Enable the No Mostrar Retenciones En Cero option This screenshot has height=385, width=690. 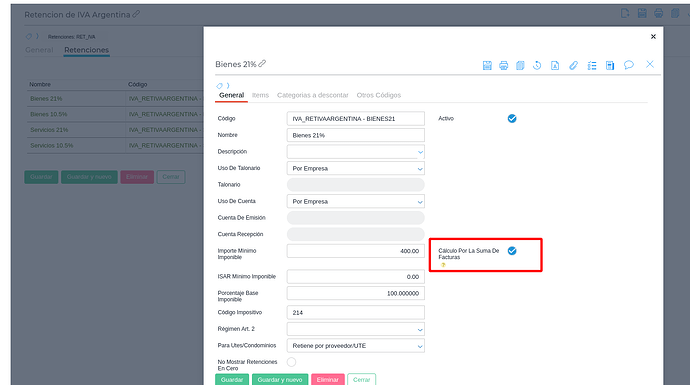click(x=291, y=362)
